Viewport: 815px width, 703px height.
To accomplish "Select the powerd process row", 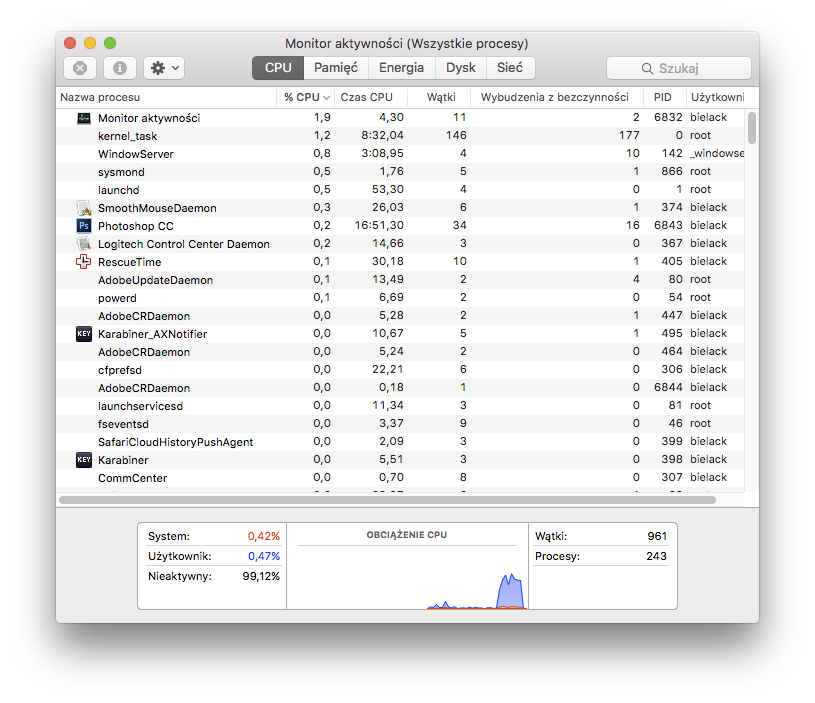I will tap(400, 298).
